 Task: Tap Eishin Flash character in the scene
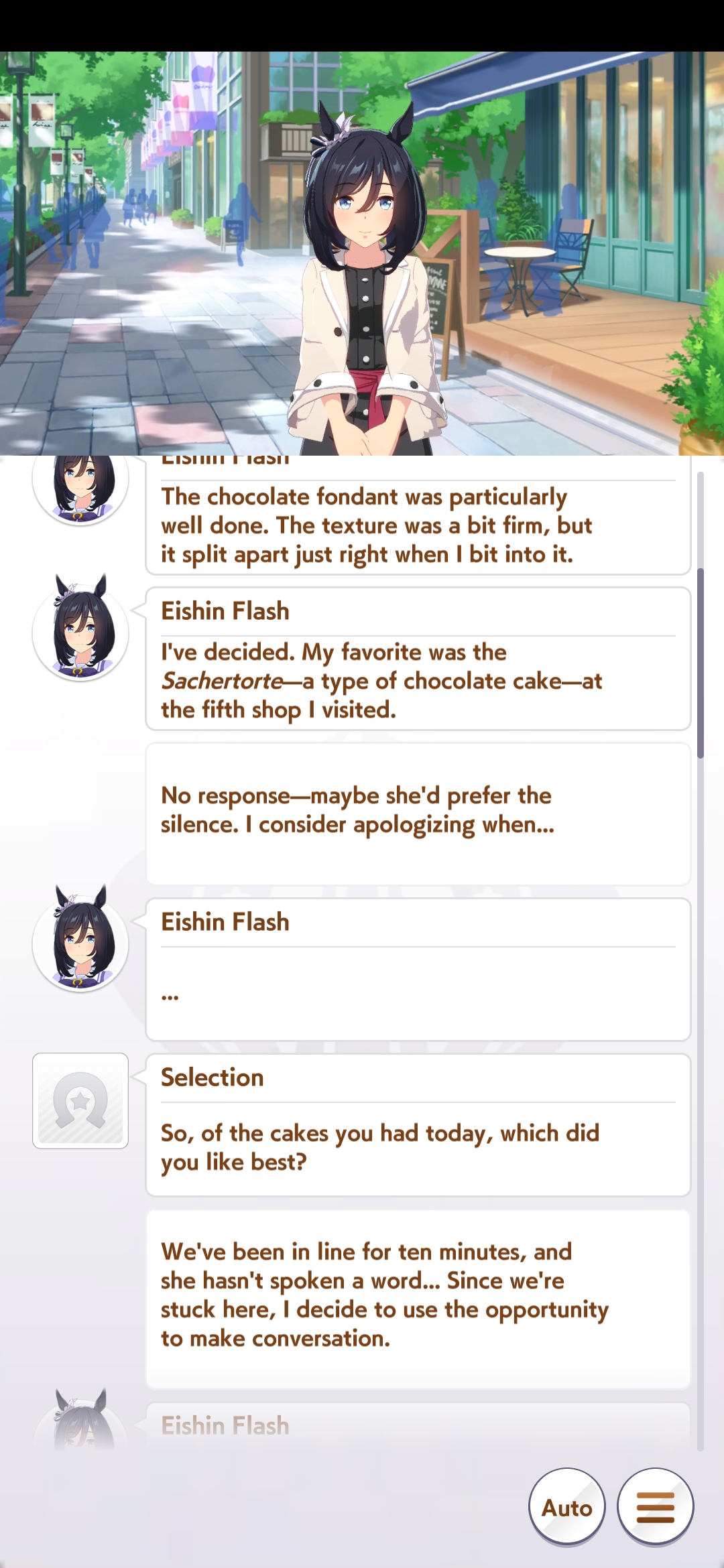coord(365,281)
